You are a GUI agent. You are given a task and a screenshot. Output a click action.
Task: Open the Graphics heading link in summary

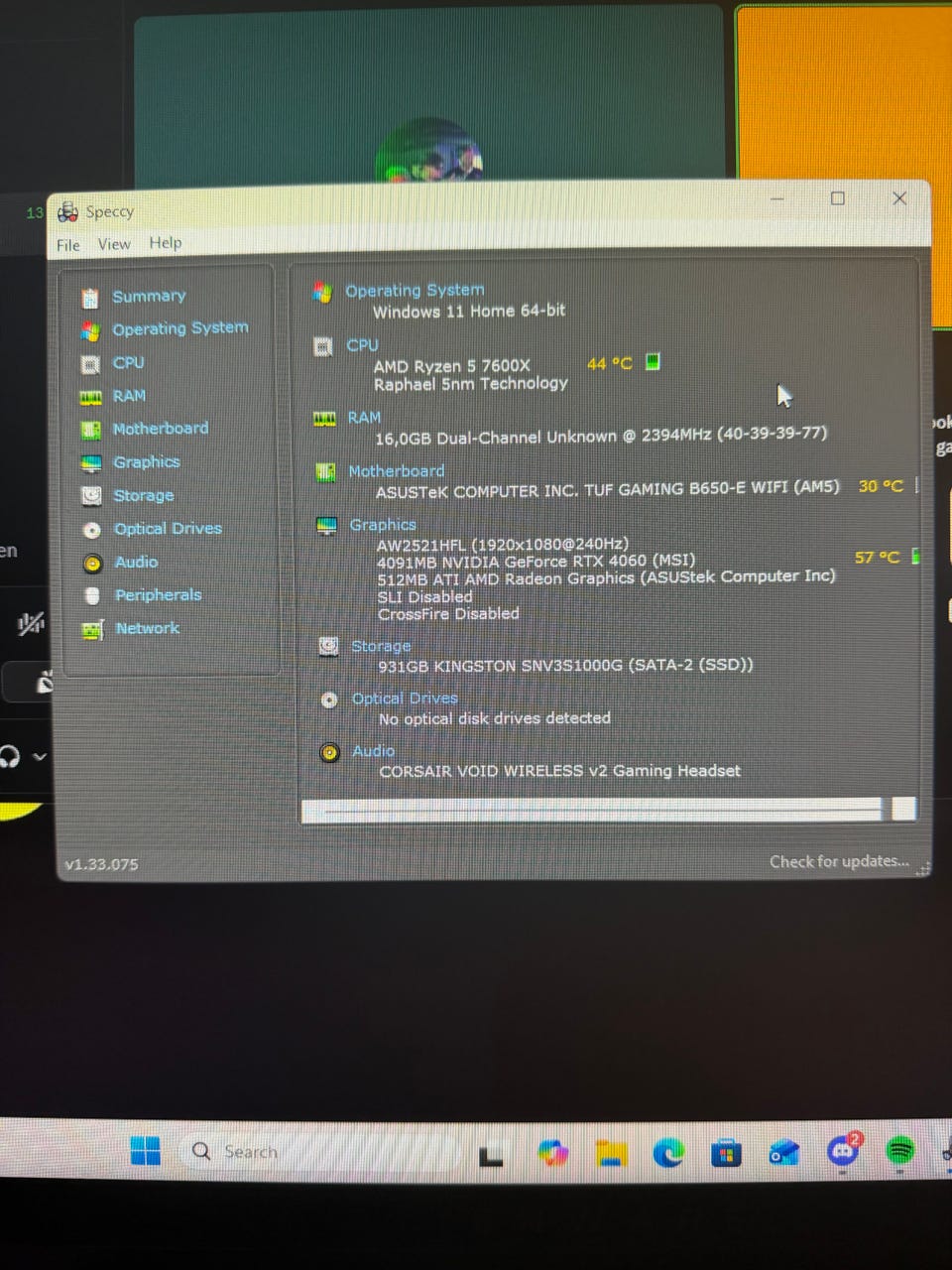383,525
